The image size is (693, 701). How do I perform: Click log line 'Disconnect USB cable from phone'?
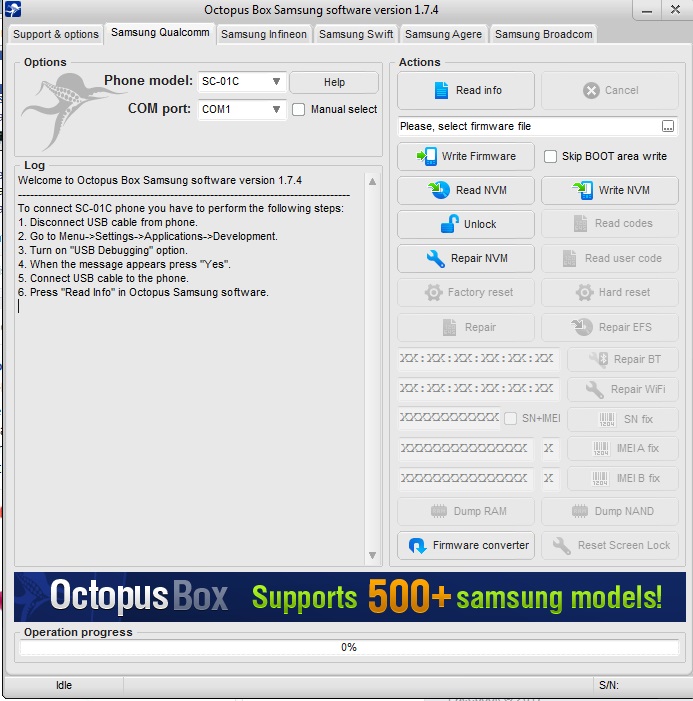click(x=107, y=222)
